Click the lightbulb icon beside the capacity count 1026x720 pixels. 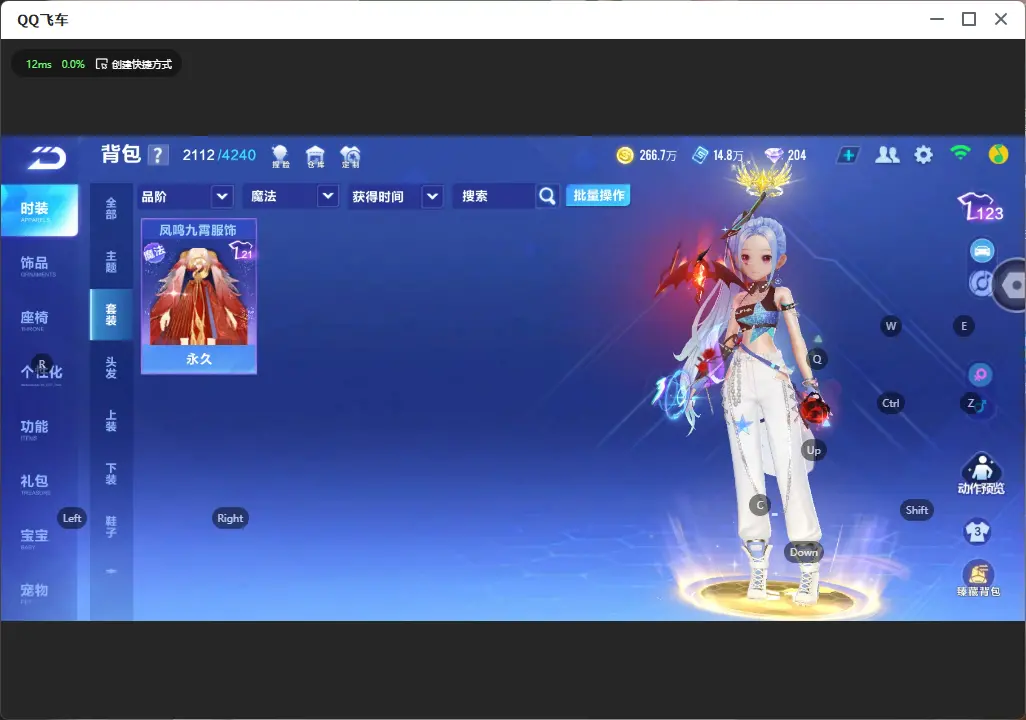(x=280, y=156)
